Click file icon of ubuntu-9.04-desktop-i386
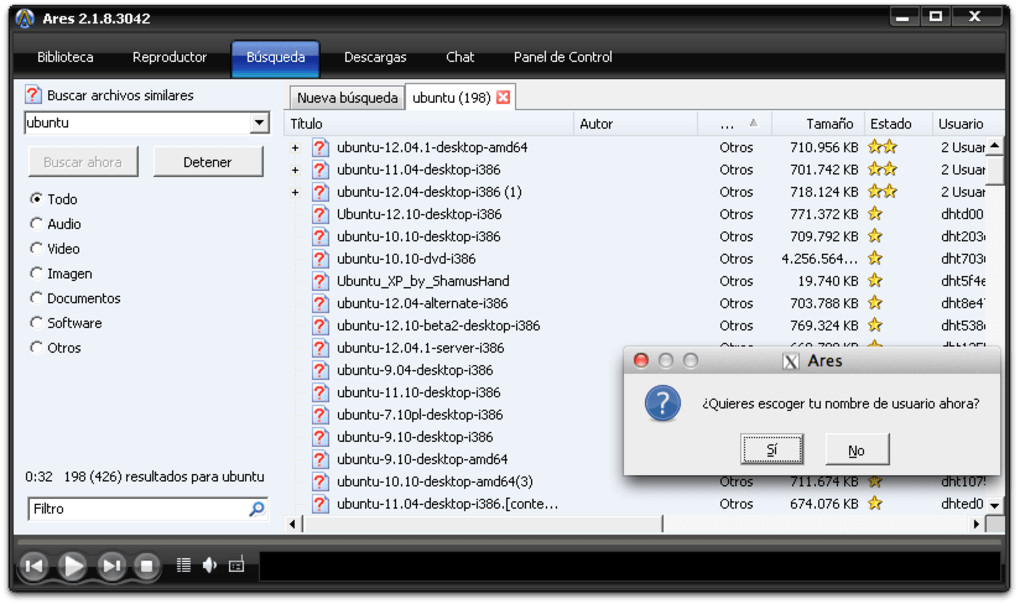The height and width of the screenshot is (604, 1020). (319, 370)
